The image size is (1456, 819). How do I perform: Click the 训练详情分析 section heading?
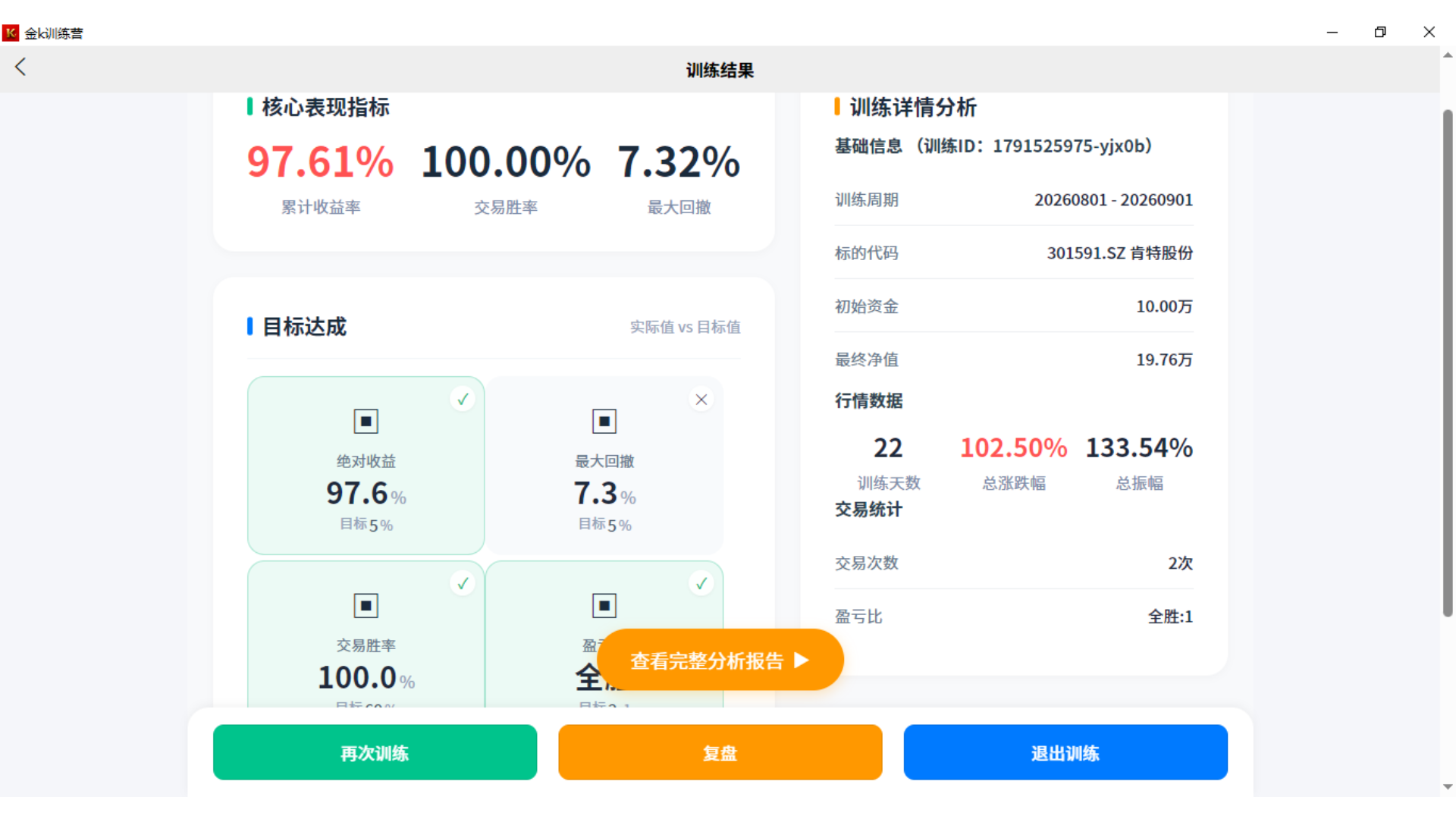913,107
